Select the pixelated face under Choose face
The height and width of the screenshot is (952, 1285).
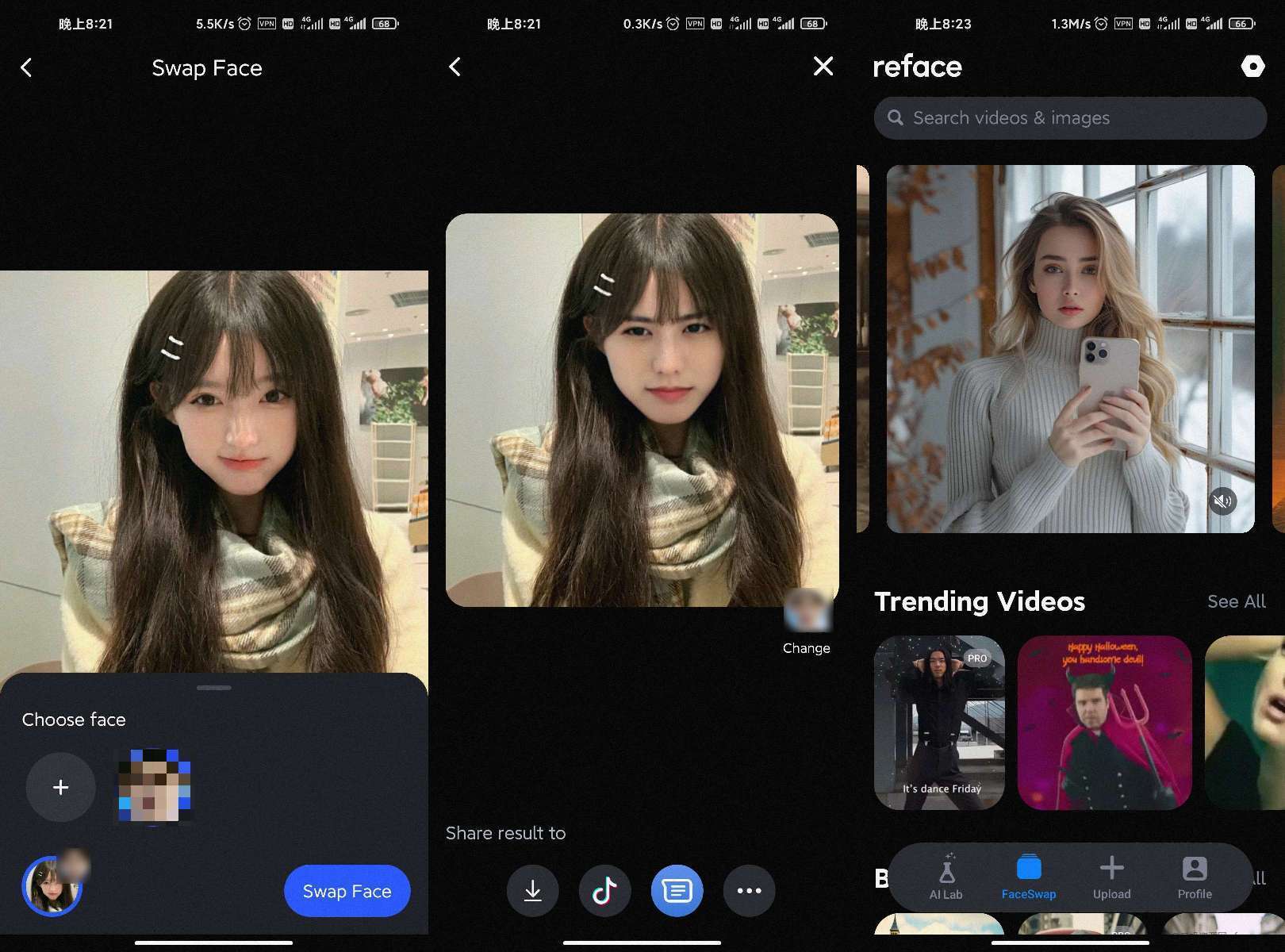pyautogui.click(x=155, y=785)
